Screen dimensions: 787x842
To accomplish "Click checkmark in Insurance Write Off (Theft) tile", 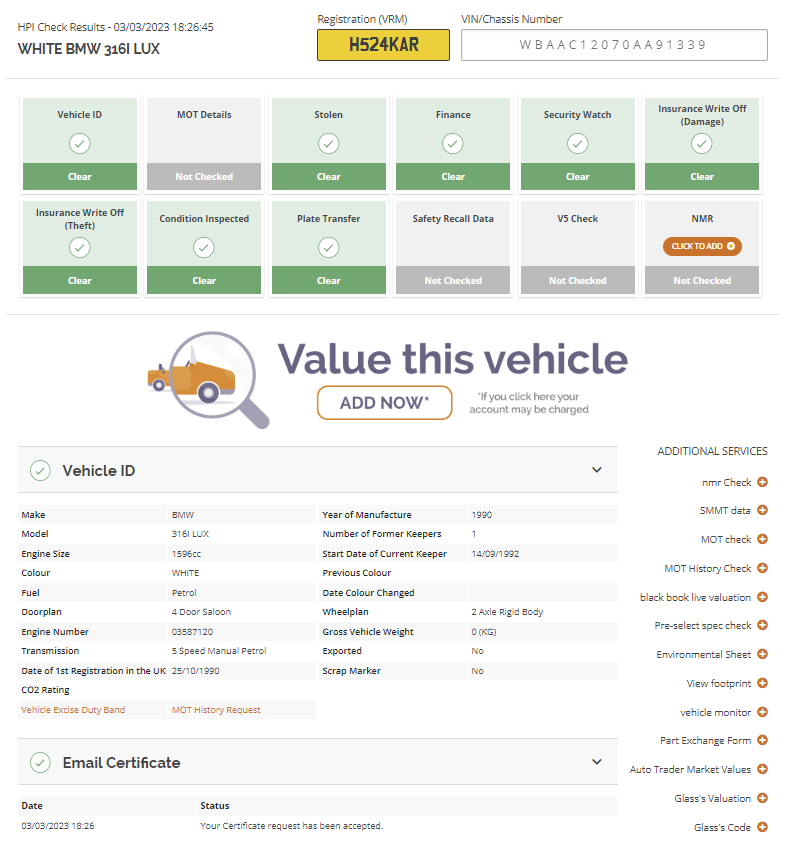I will 79,247.
